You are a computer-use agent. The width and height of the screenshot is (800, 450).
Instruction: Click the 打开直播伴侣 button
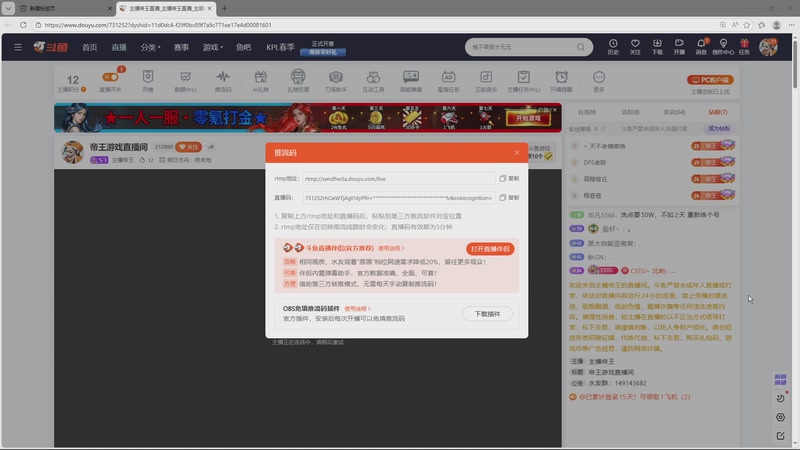click(x=490, y=249)
